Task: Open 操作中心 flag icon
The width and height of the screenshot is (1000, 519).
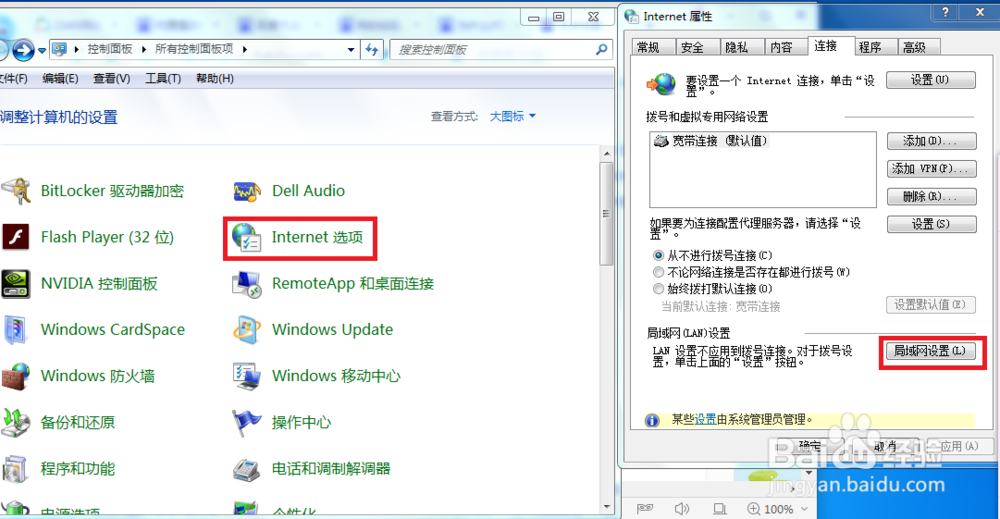Action: (x=247, y=422)
